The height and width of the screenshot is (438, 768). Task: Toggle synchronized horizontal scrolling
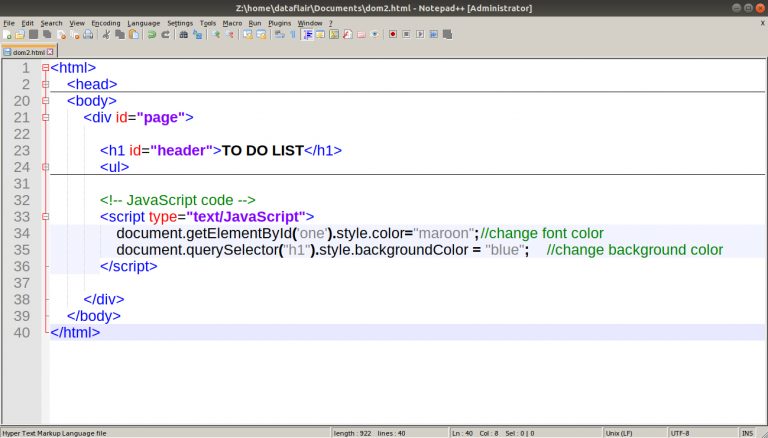(261, 34)
